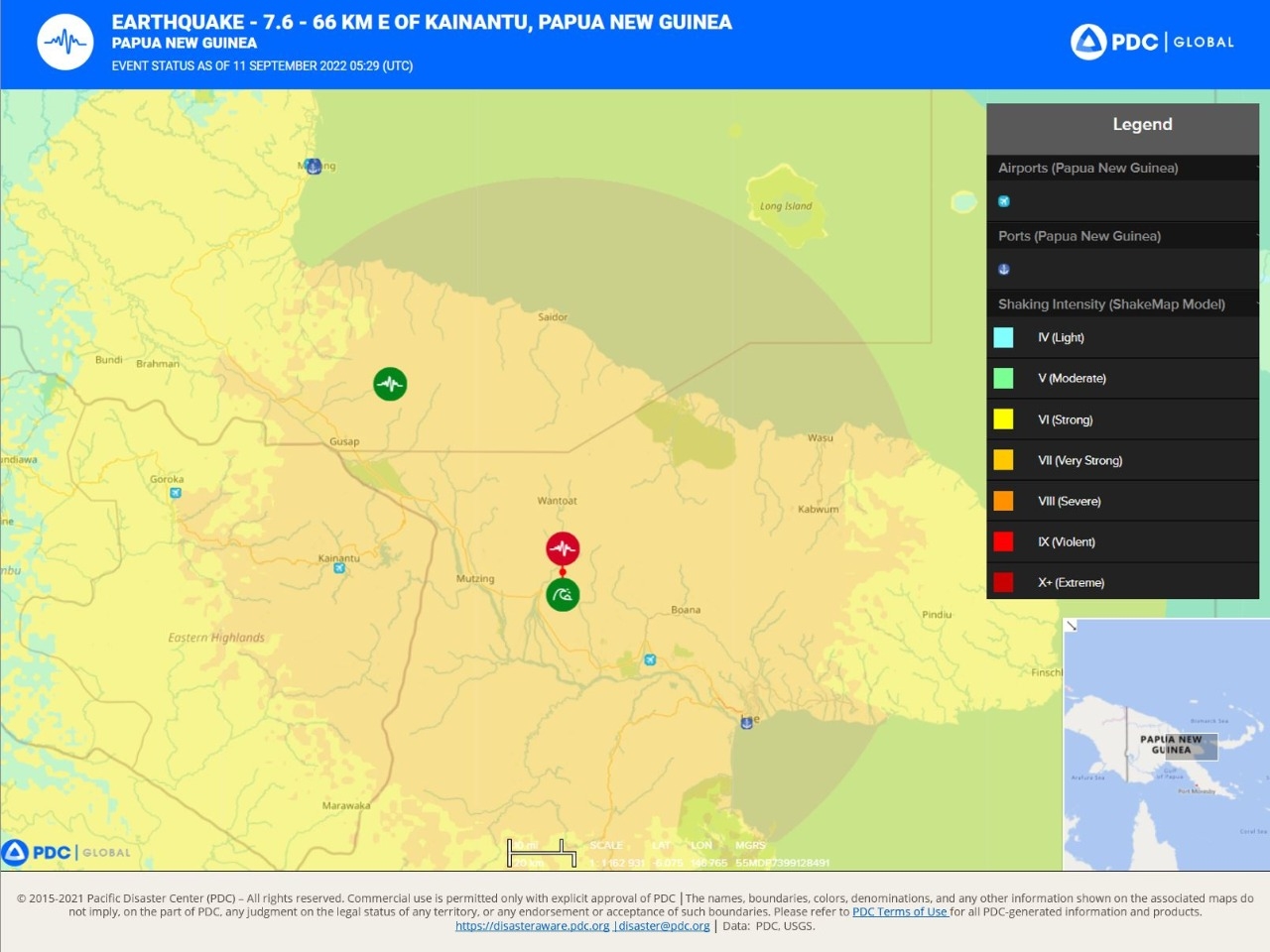1270x952 pixels.
Task: Select the Goroka airport icon
Action: [x=176, y=492]
